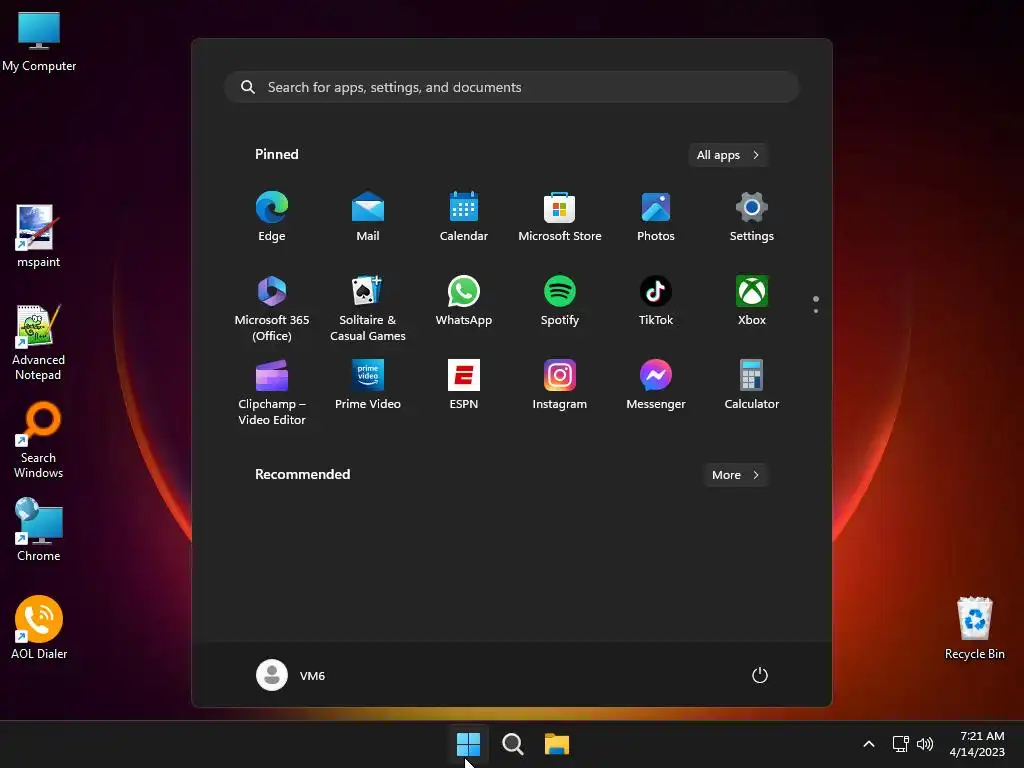Screen dimensions: 1024x768
Task: Select the Recycle Bin desktop icon
Action: click(974, 628)
